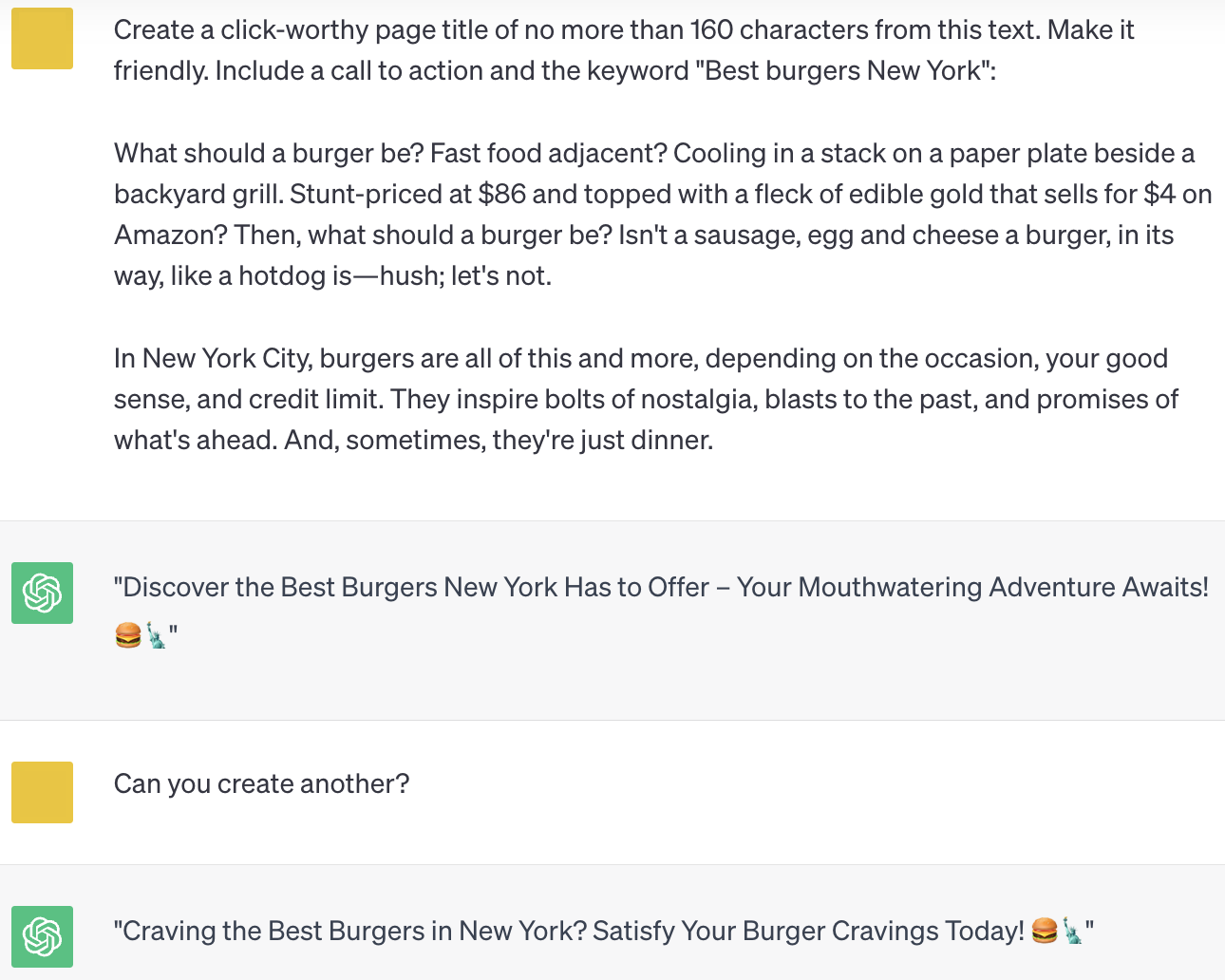Click the '$86' price in the burger paragraph
The height and width of the screenshot is (980, 1225).
(501, 194)
